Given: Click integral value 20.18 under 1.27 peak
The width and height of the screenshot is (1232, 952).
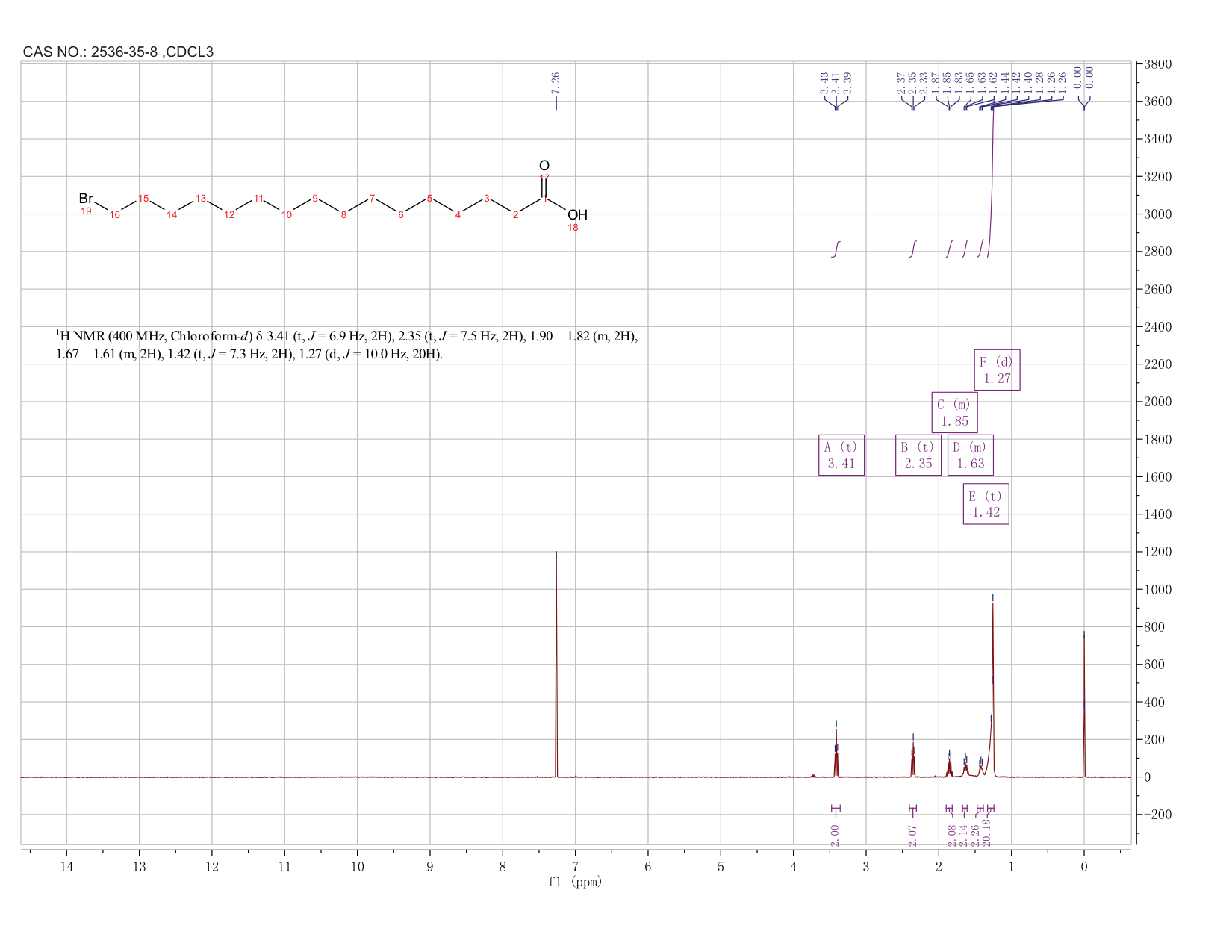Looking at the screenshot, I should pyautogui.click(x=986, y=833).
